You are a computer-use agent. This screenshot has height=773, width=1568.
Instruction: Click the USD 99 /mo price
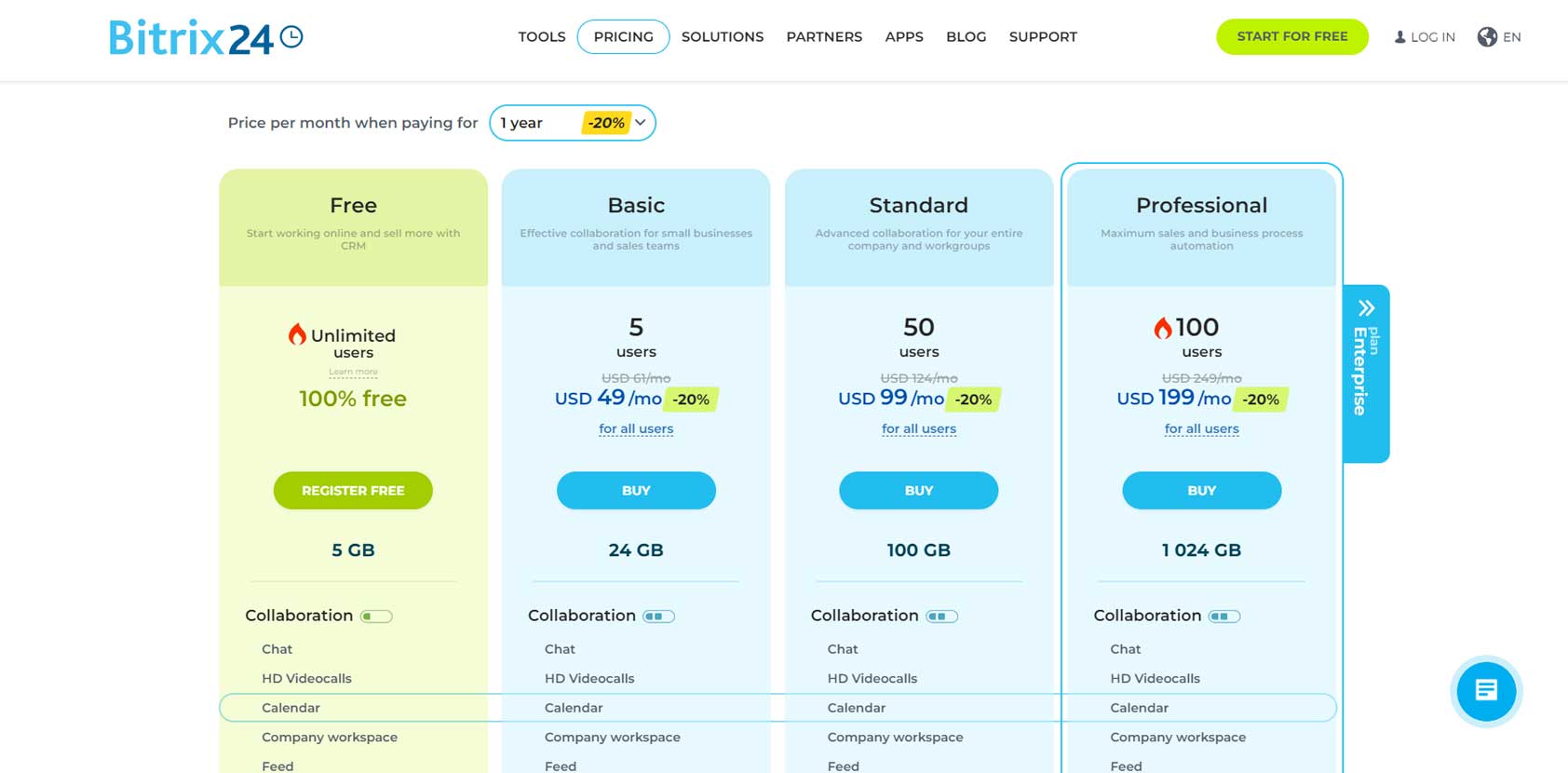pyautogui.click(x=891, y=399)
